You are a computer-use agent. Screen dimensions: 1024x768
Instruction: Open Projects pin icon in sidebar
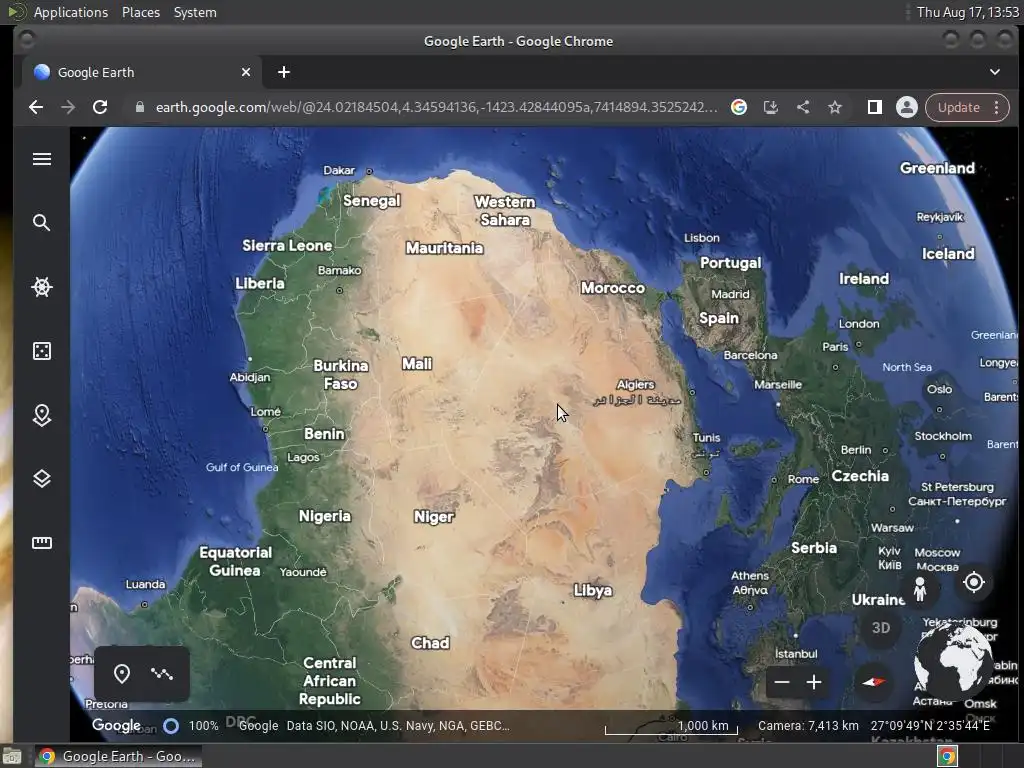[42, 415]
